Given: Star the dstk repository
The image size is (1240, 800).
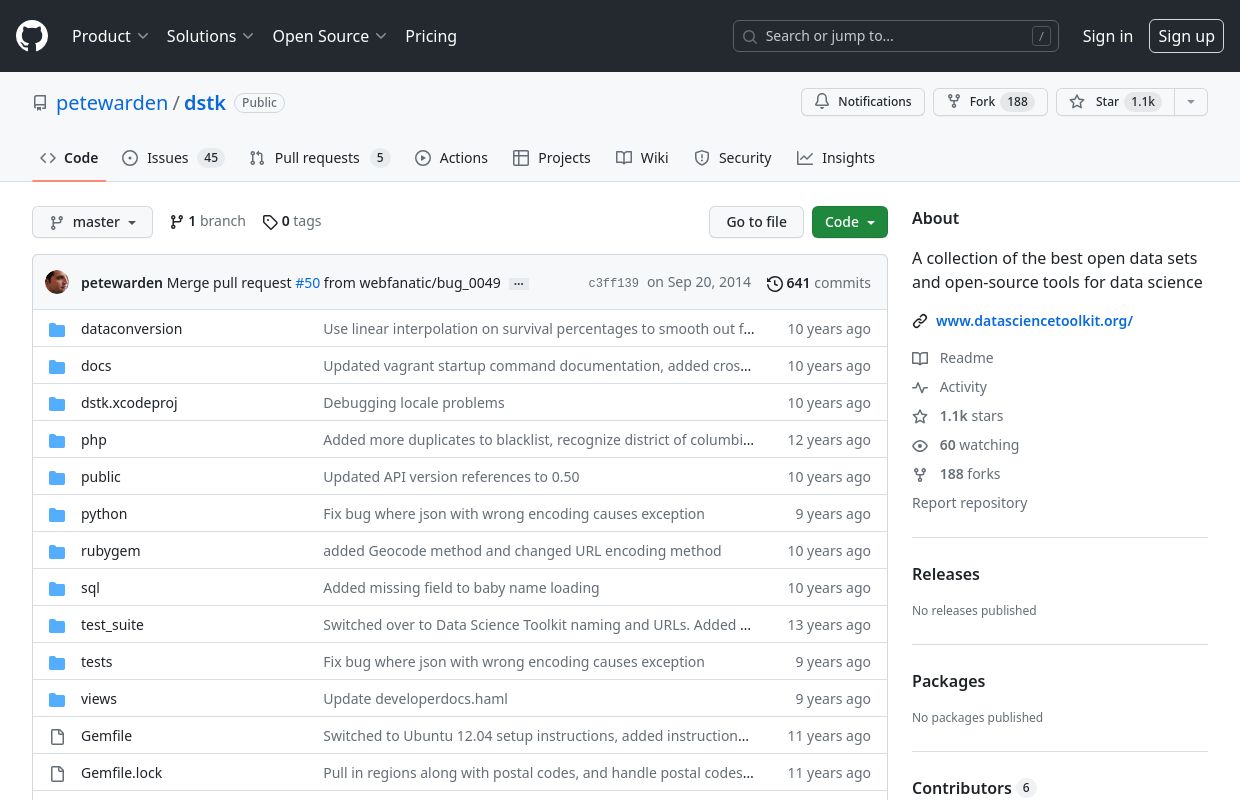Looking at the screenshot, I should [1114, 102].
